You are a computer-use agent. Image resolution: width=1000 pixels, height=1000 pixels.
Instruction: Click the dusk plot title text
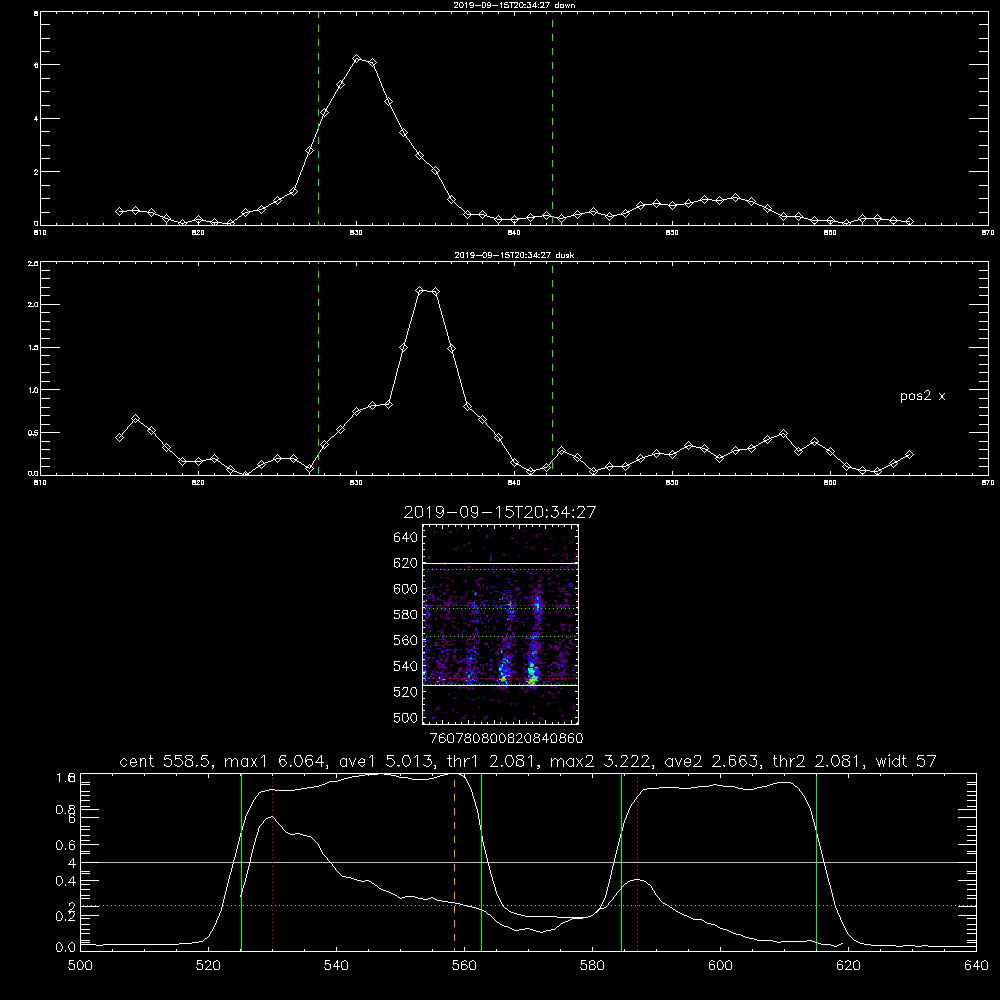514,255
